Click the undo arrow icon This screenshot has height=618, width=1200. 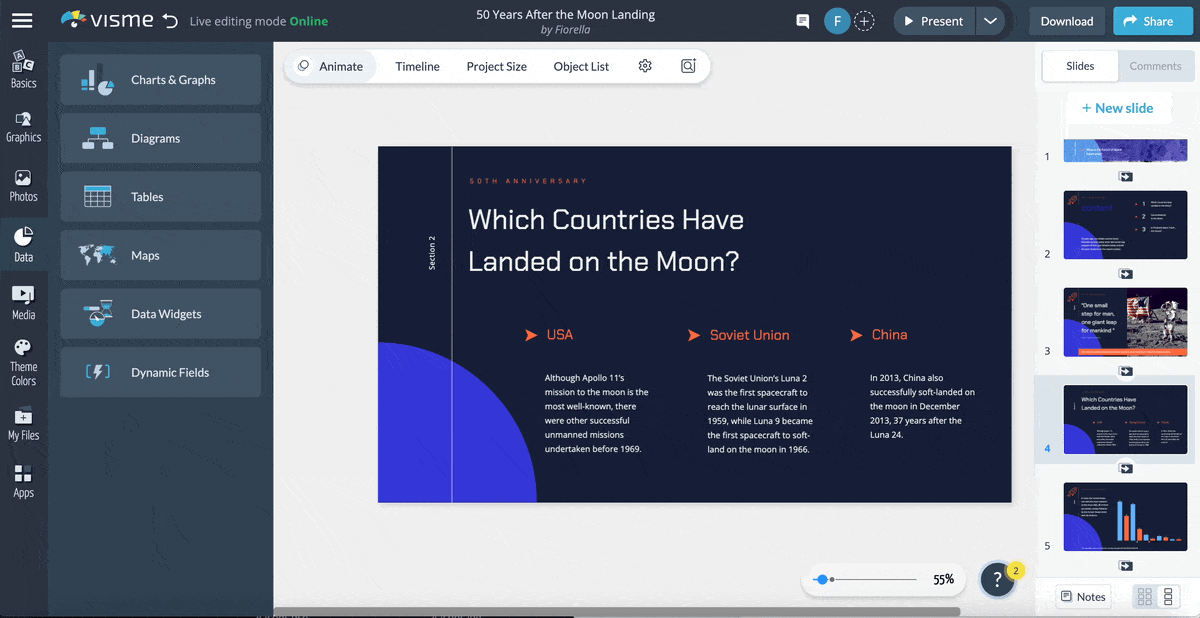pyautogui.click(x=170, y=21)
